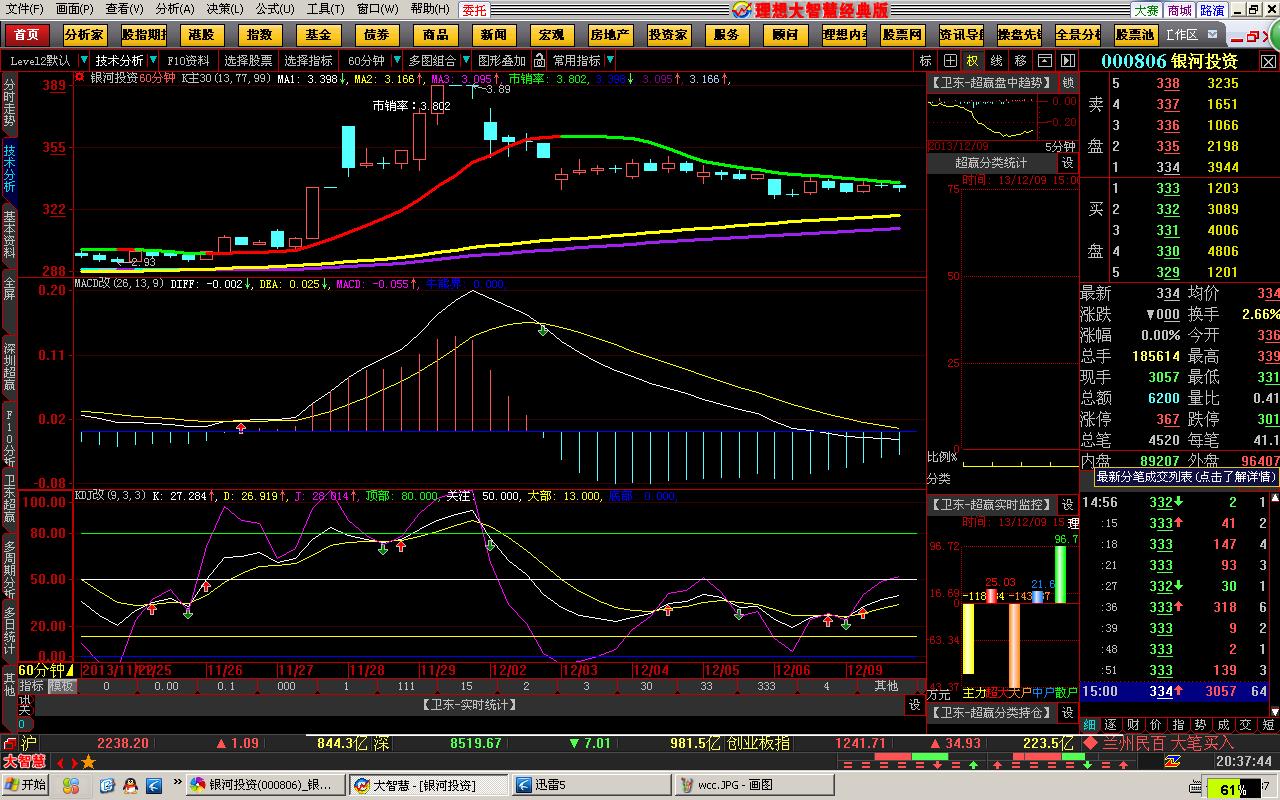The width and height of the screenshot is (1280, 800).
Task: Open the 分析(A) menu
Action: point(175,9)
